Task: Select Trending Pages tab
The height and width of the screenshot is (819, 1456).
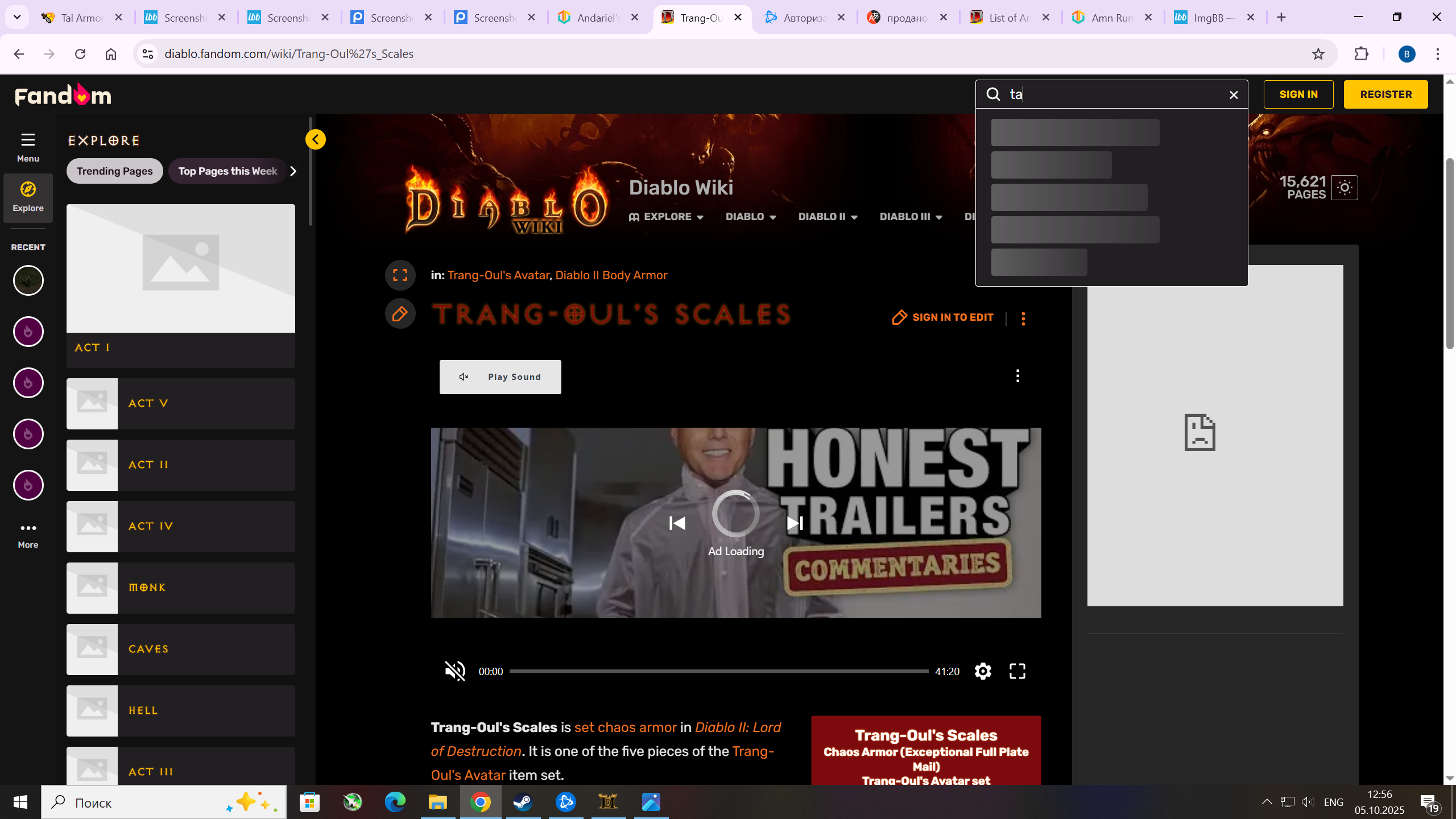Action: point(115,171)
